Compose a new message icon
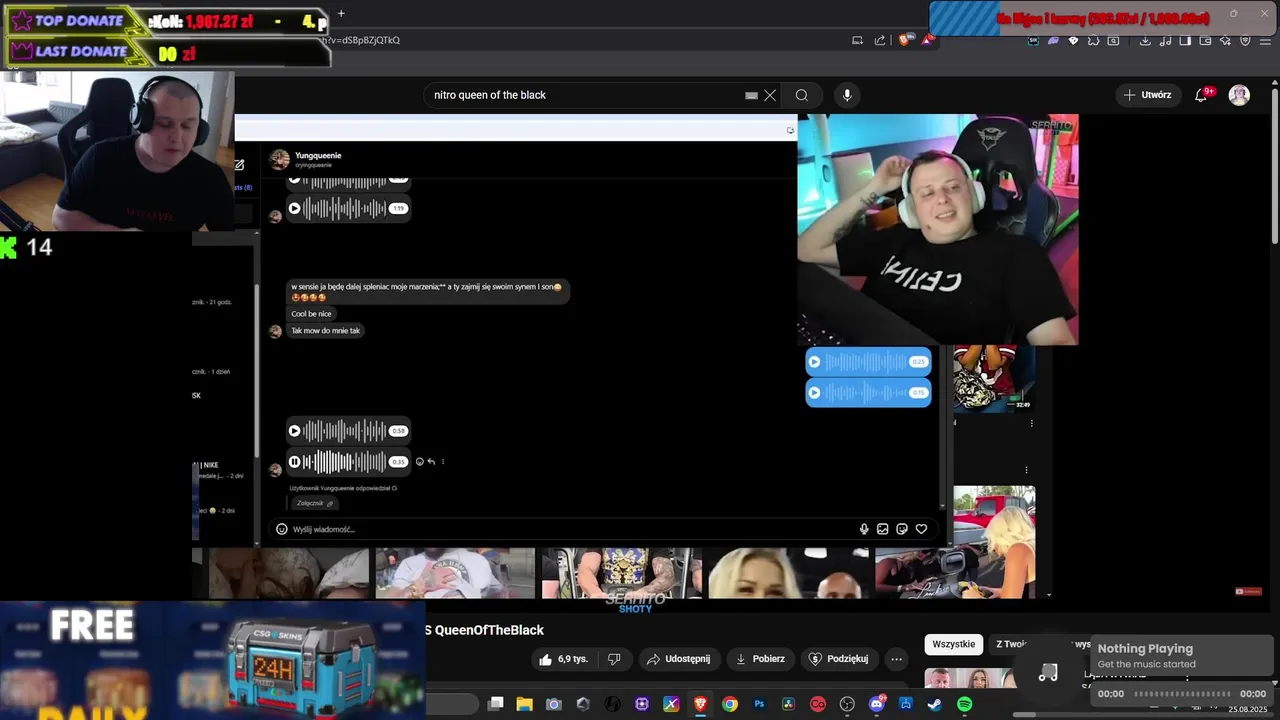 point(239,165)
